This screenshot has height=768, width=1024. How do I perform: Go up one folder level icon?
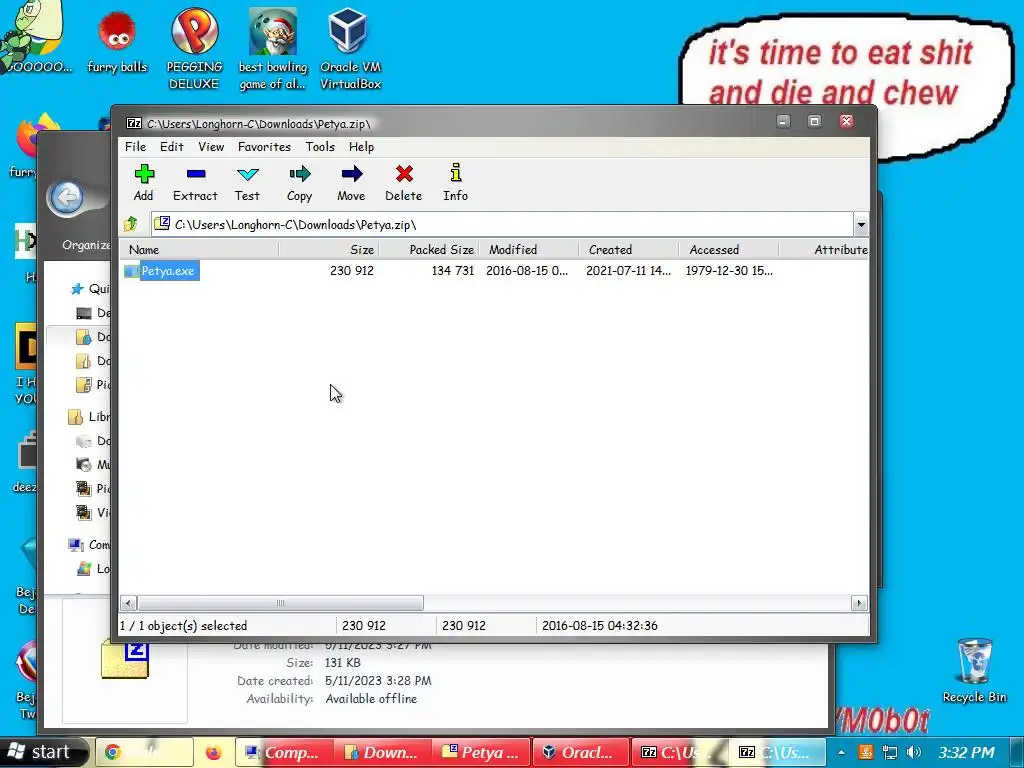pos(131,224)
